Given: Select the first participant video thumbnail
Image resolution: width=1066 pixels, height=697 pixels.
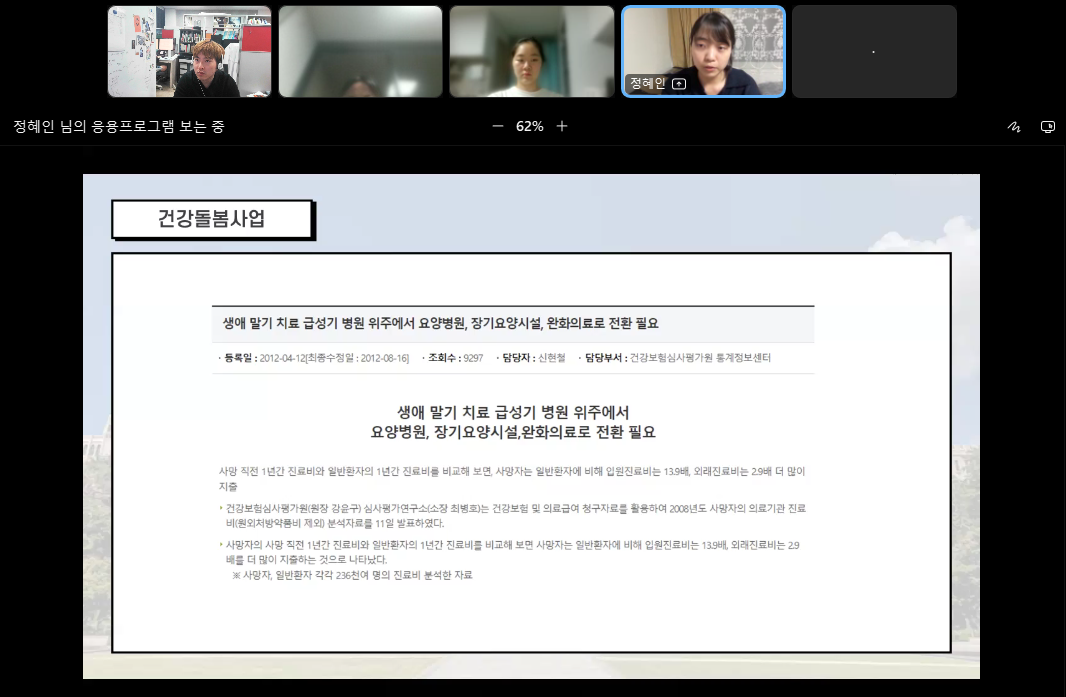Looking at the screenshot, I should click(189, 51).
